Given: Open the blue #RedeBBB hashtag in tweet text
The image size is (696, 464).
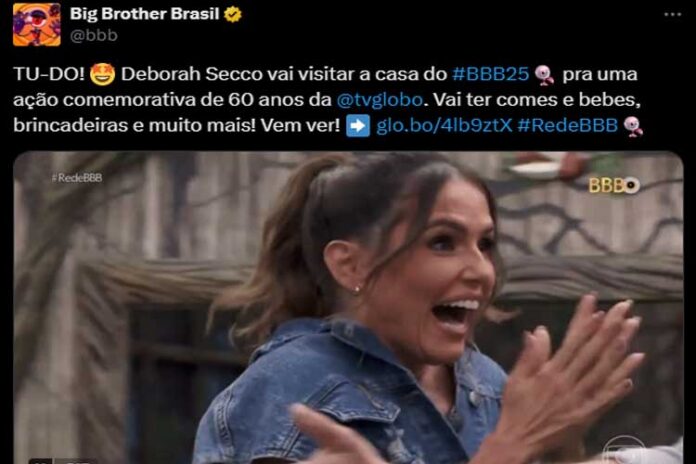Looking at the screenshot, I should tap(567, 126).
